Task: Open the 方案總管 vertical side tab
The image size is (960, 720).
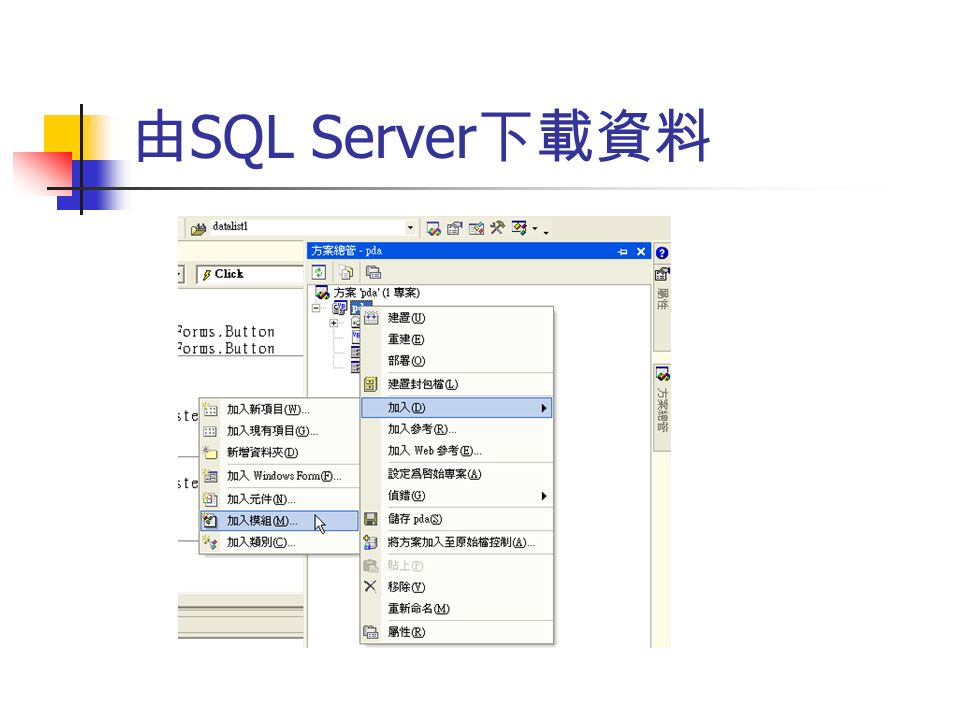Action: coord(662,408)
